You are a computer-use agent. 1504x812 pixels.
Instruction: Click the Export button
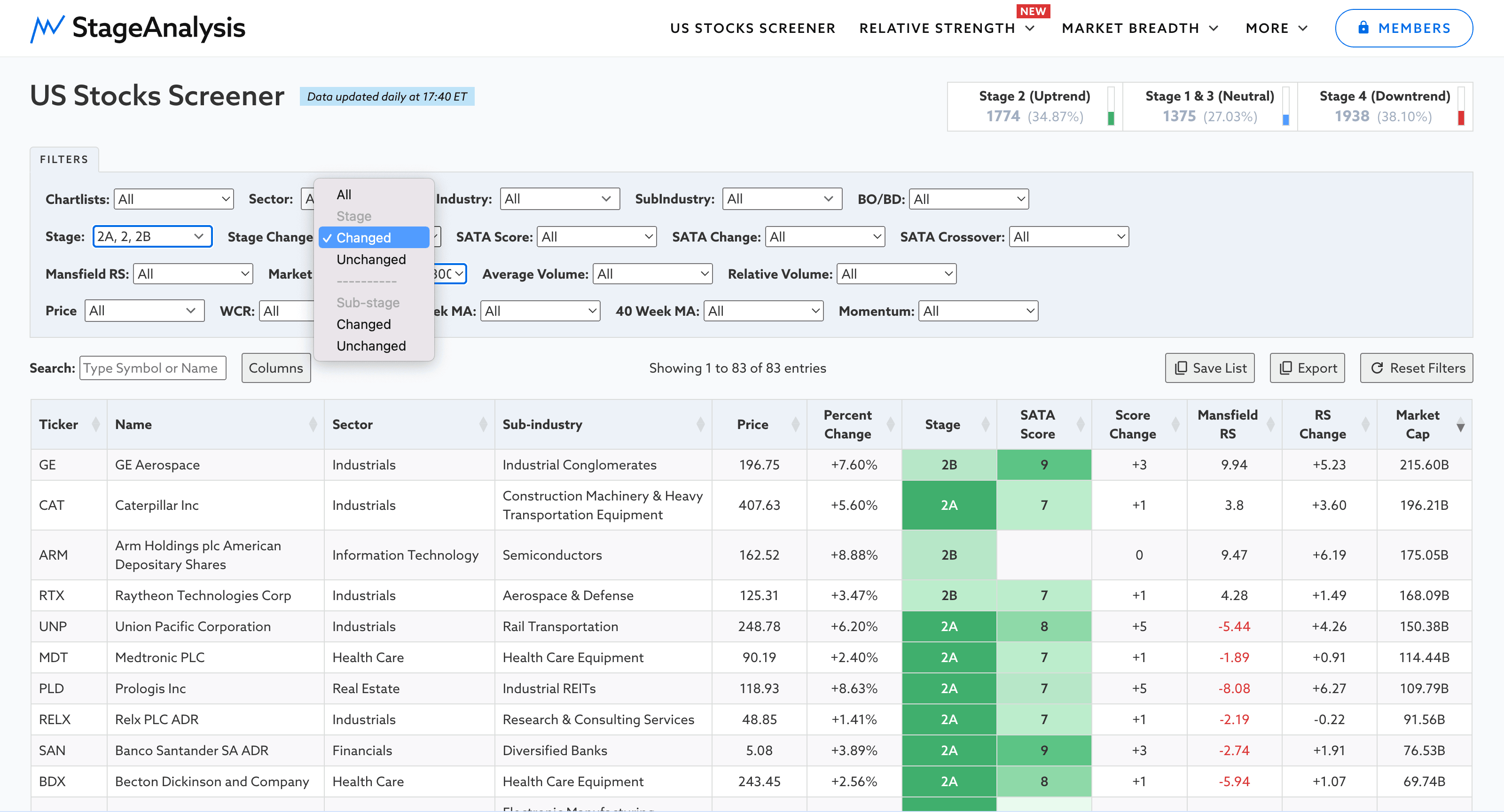[1307, 368]
